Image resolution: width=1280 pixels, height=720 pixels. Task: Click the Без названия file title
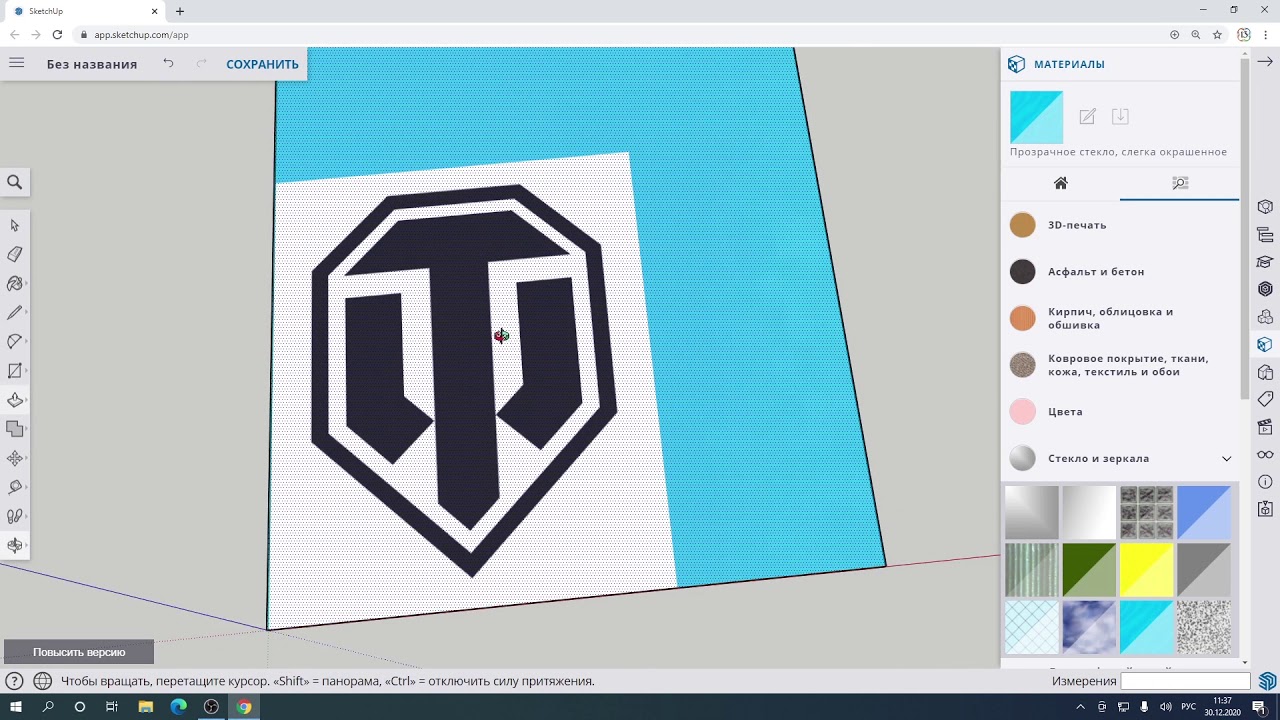[x=92, y=64]
